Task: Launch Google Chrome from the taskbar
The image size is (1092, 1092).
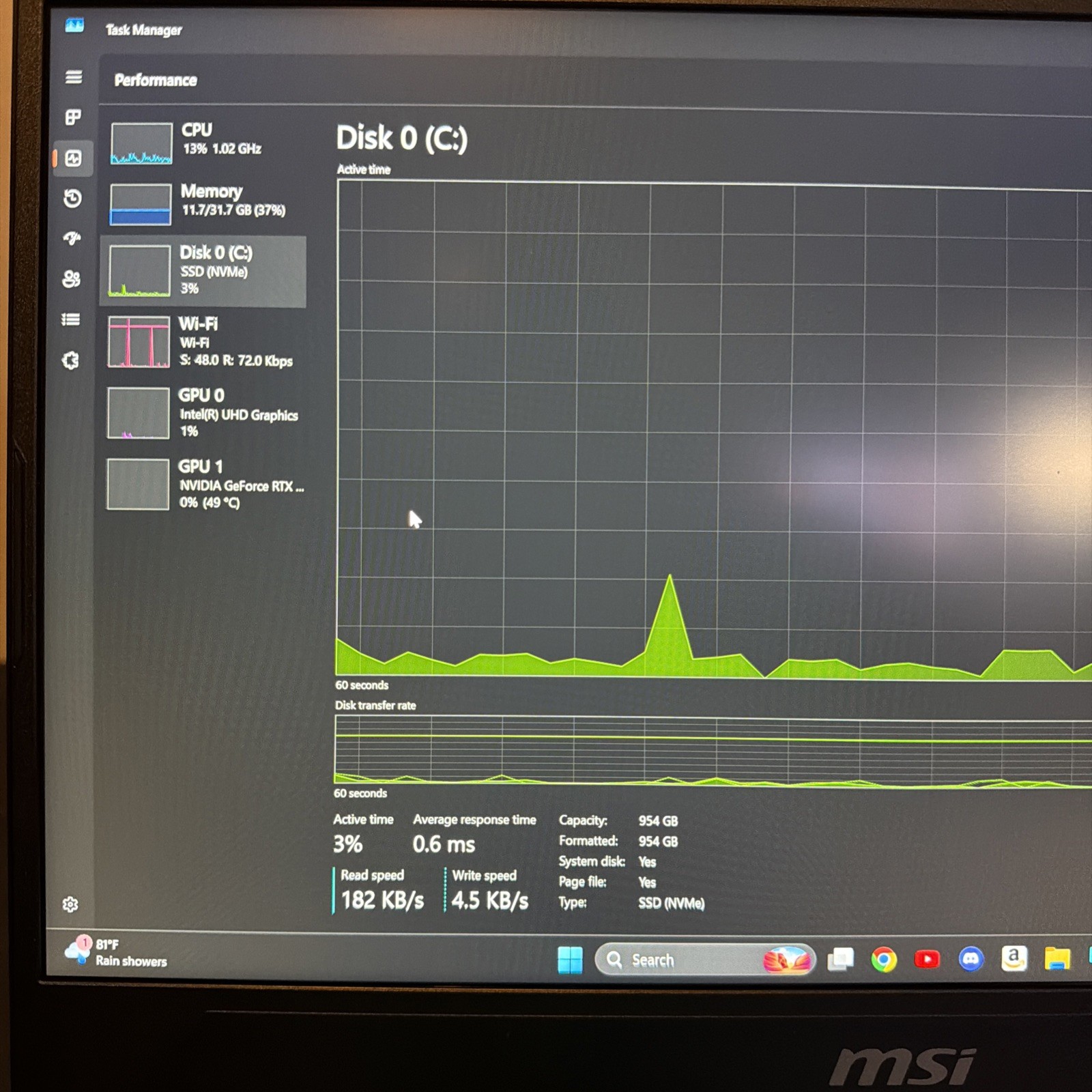Action: [884, 960]
